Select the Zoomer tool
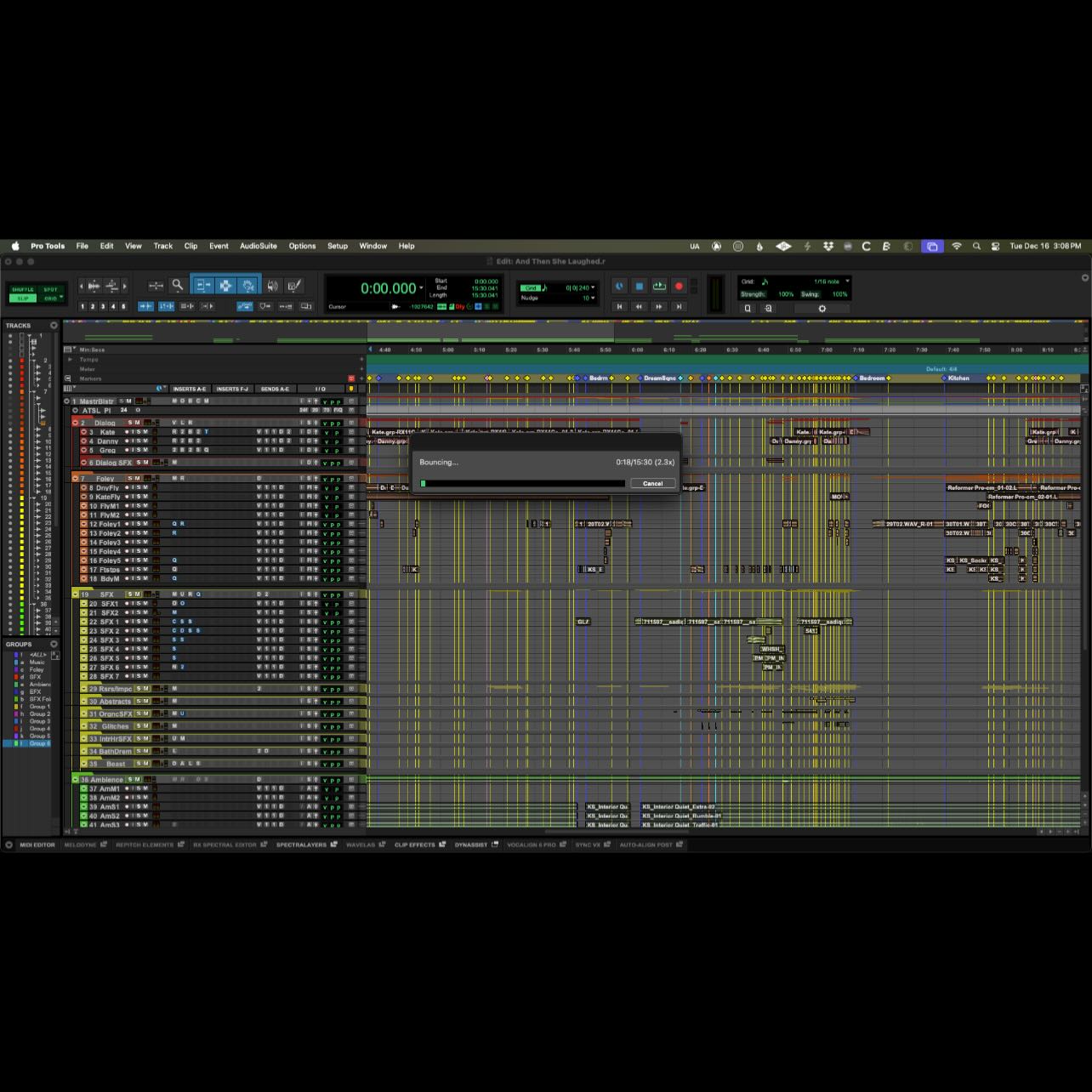 (x=176, y=285)
